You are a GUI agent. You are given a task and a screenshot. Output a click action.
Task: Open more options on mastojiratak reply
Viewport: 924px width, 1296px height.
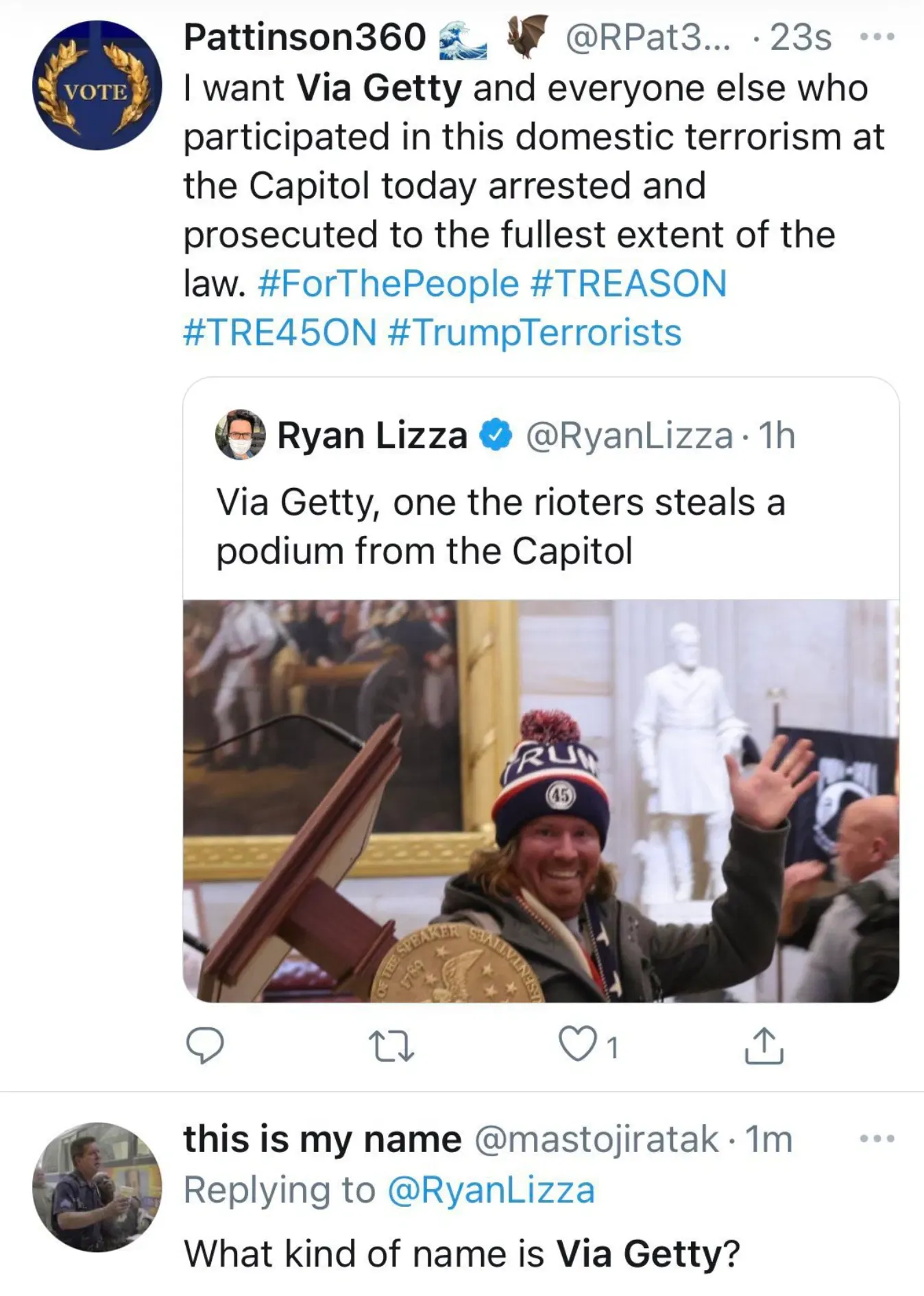(877, 1139)
